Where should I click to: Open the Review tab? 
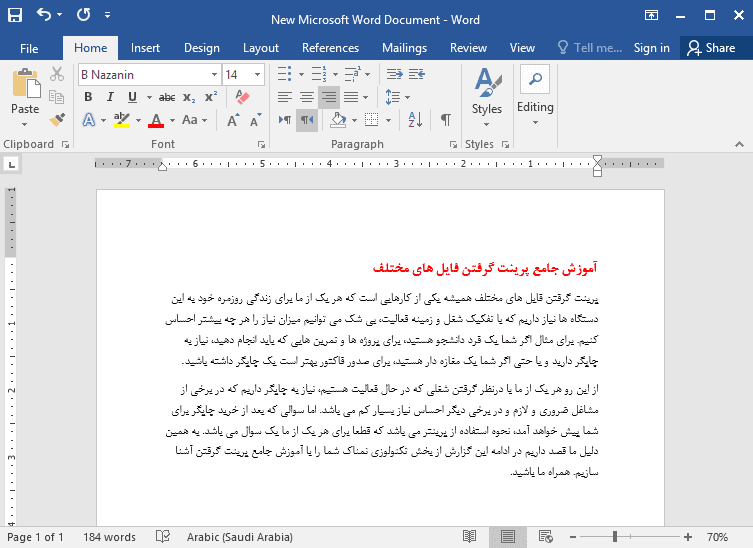pos(468,48)
